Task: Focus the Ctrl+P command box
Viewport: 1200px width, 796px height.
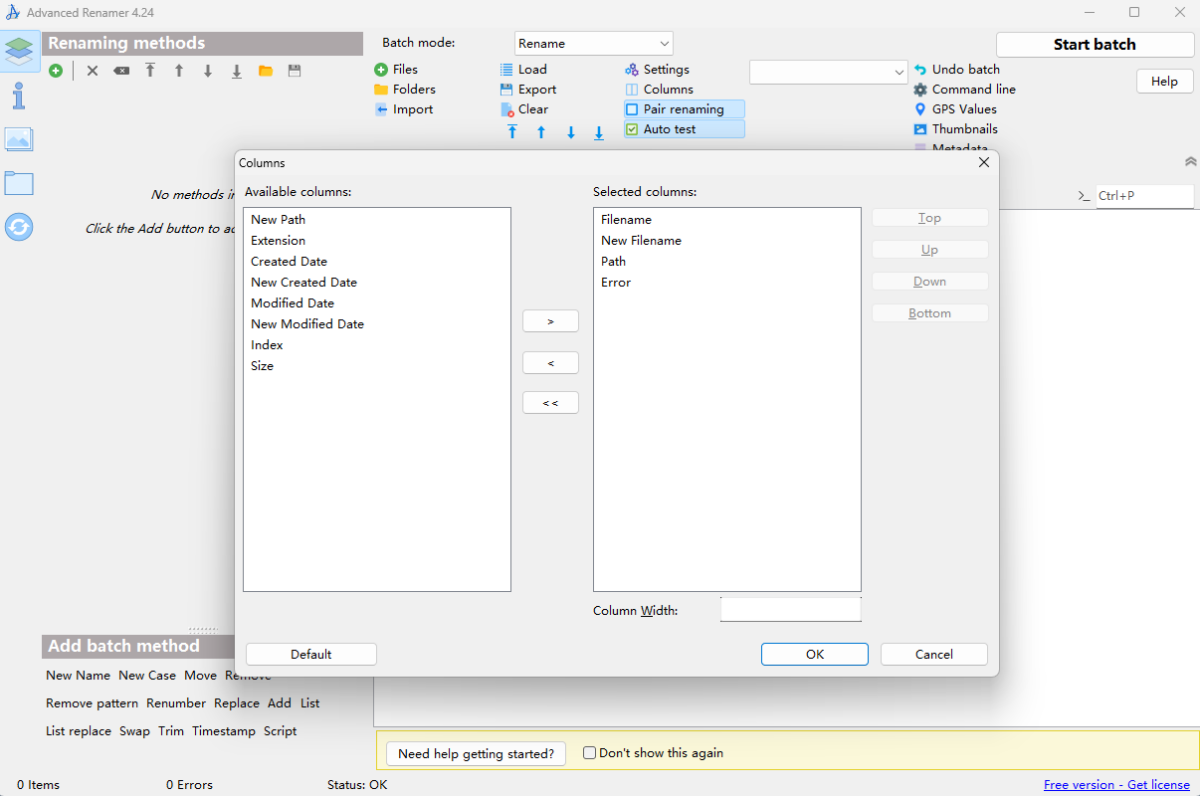Action: (x=1144, y=196)
